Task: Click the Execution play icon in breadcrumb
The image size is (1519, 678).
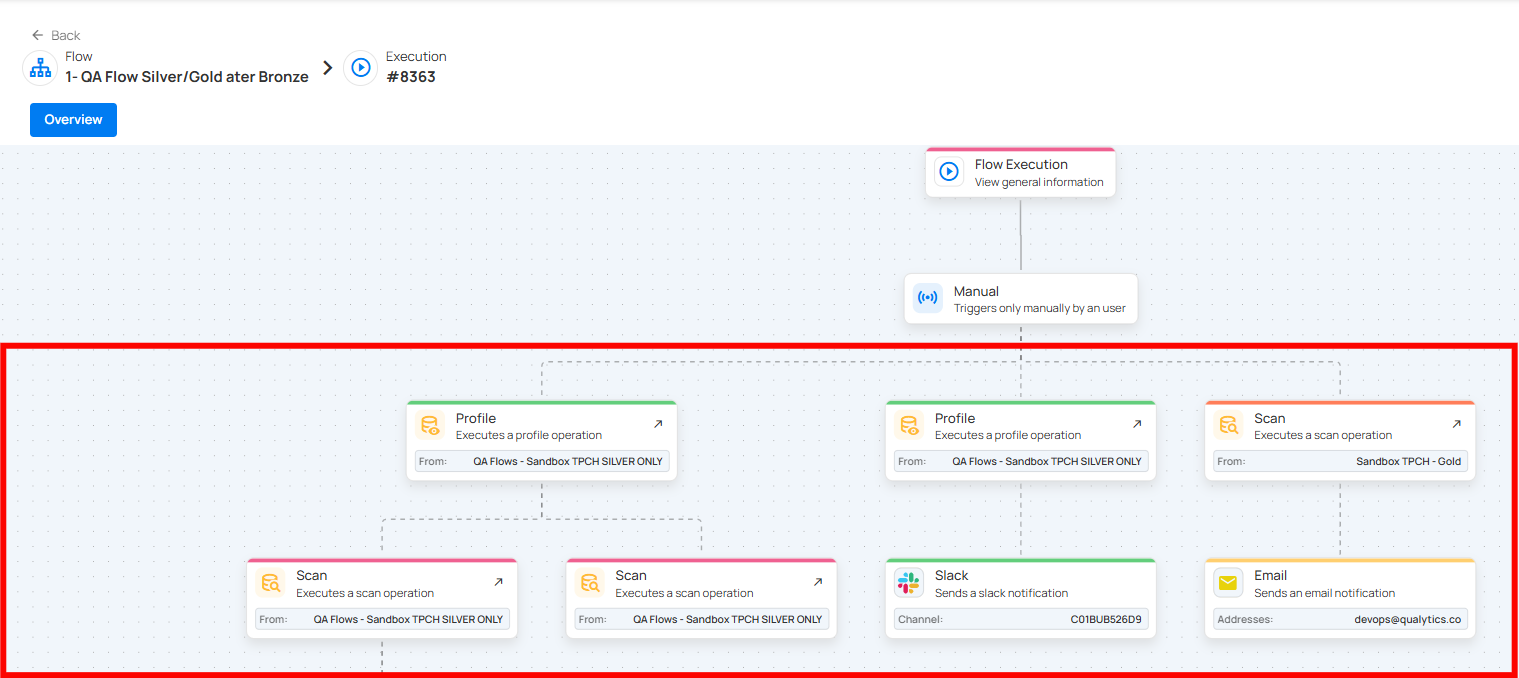Action: [x=361, y=68]
